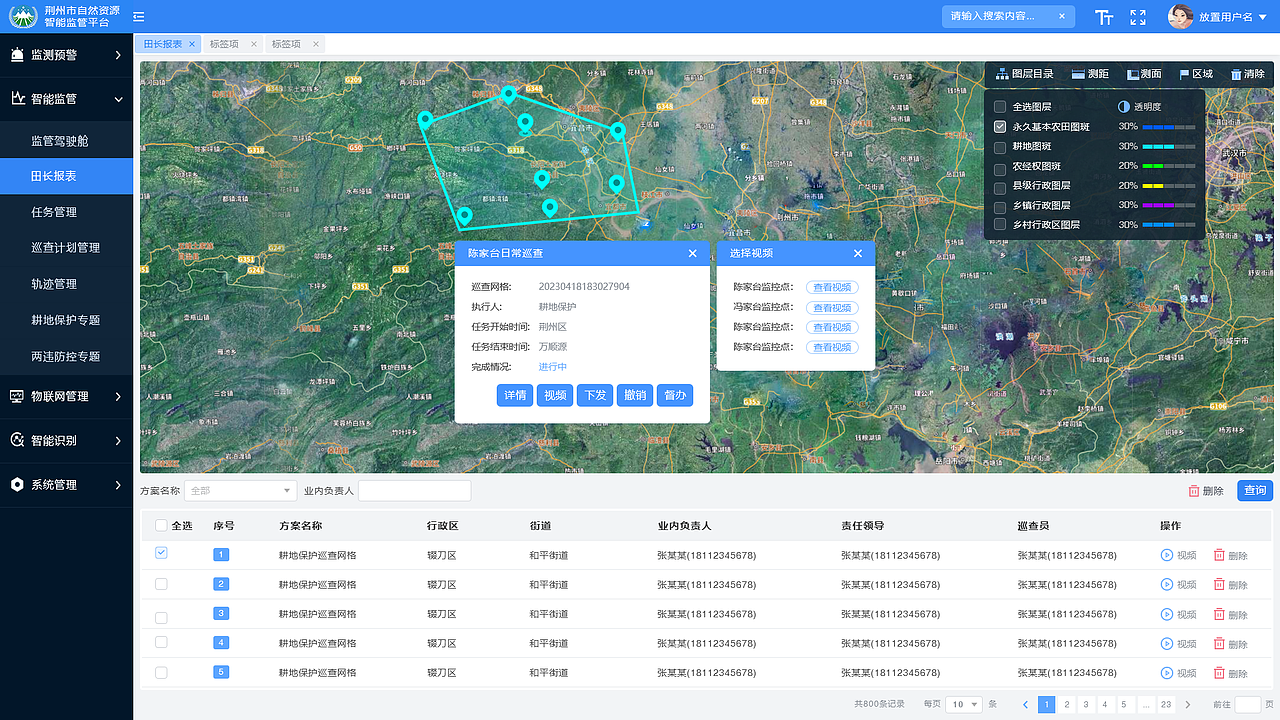Click the 物联网管理 monitor icon in sidebar

17,396
